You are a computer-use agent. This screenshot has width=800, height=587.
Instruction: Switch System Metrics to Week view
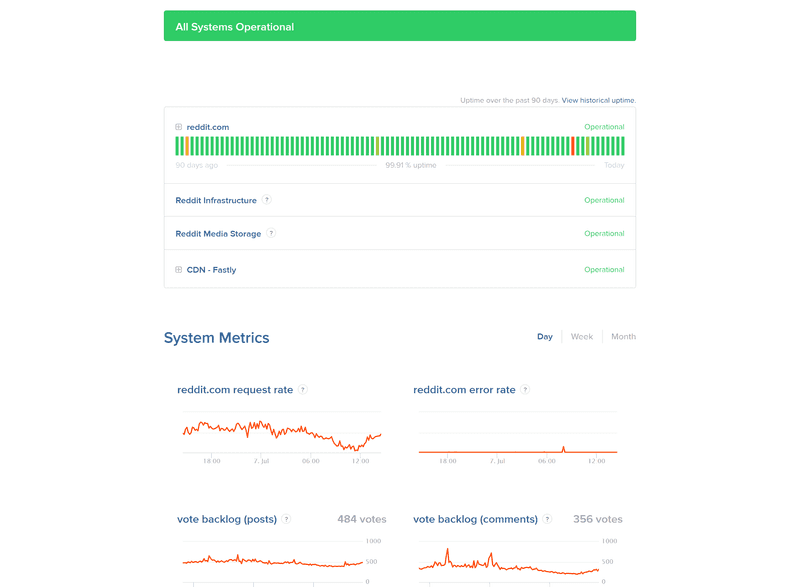click(581, 336)
